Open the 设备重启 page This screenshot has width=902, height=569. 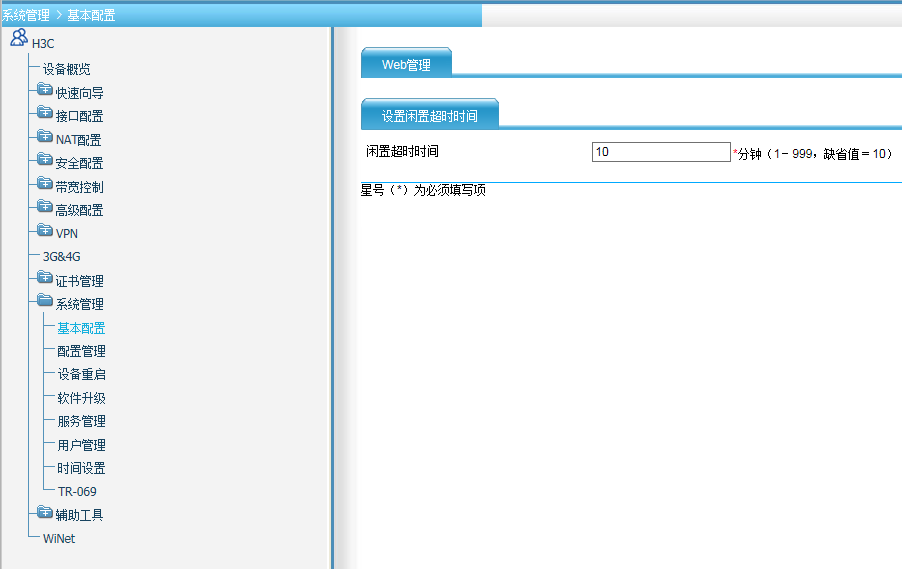[x=81, y=375]
